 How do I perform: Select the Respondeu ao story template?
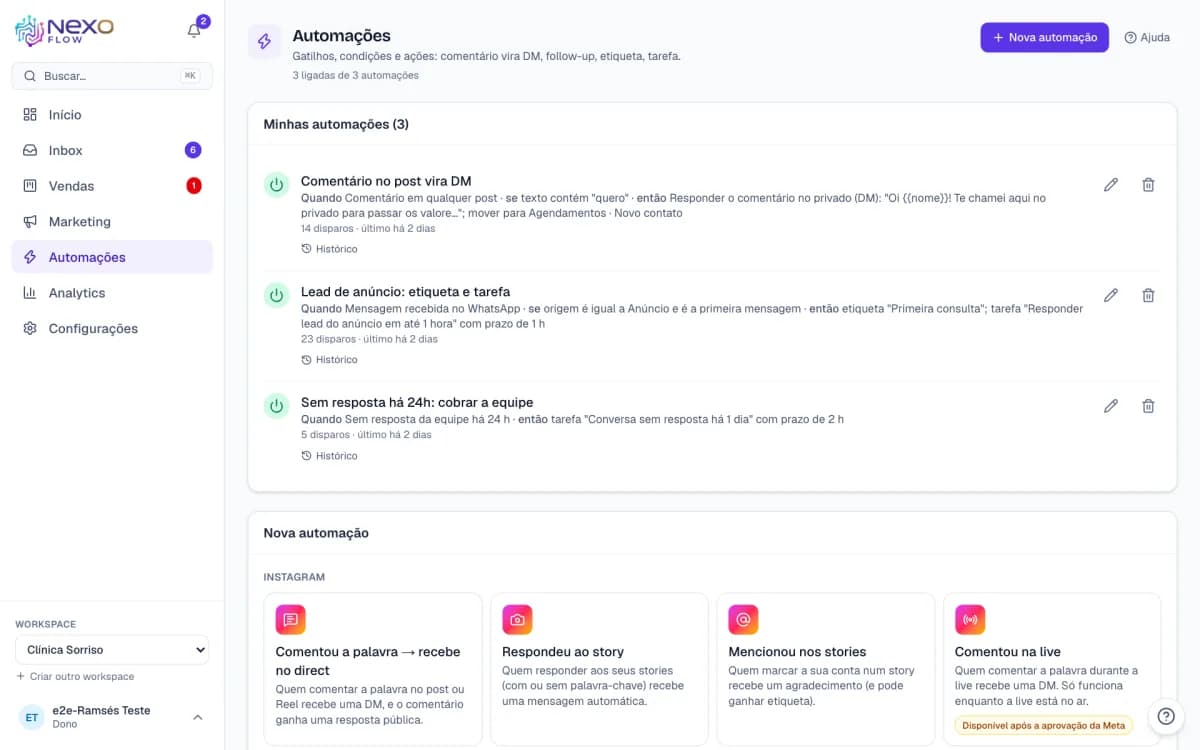(x=599, y=669)
